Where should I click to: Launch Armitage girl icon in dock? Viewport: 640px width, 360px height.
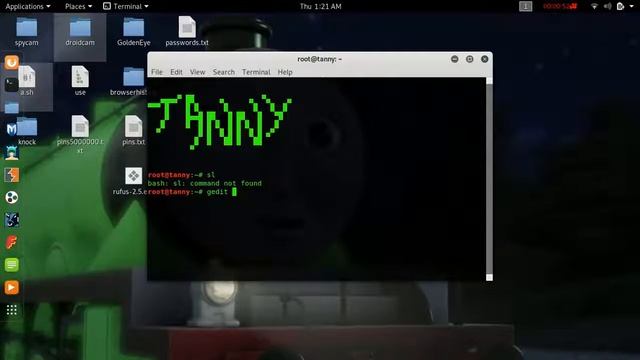[11, 152]
